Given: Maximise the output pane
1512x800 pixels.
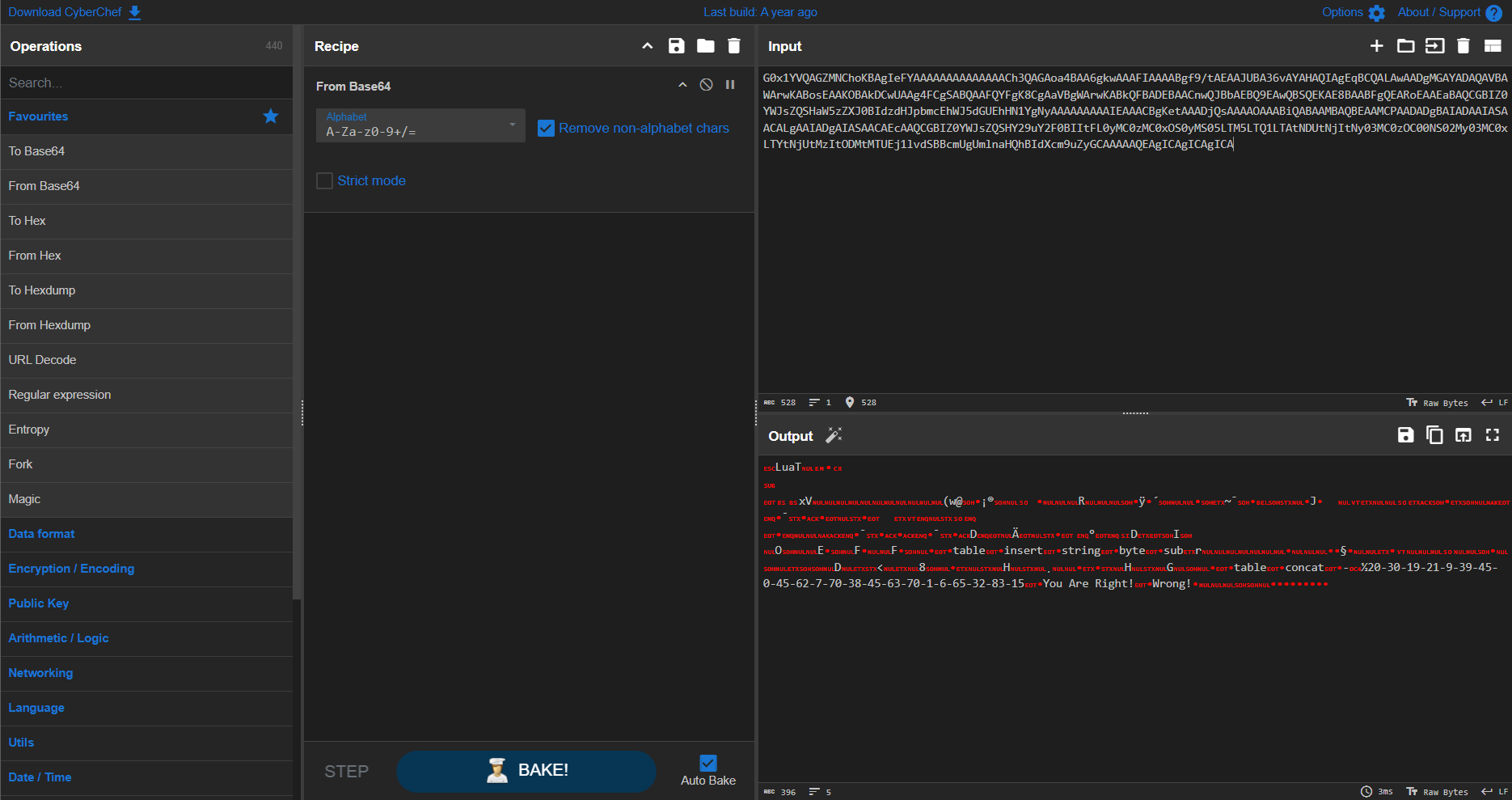Looking at the screenshot, I should click(1493, 435).
